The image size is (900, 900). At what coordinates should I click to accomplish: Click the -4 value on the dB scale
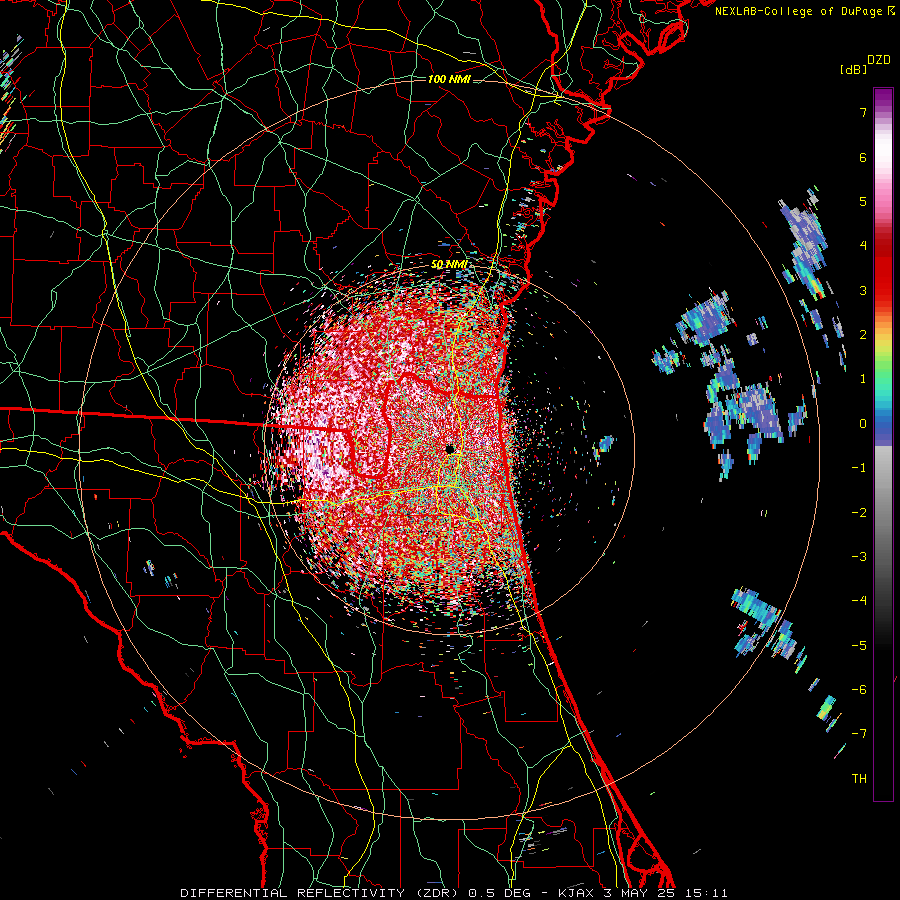(859, 601)
